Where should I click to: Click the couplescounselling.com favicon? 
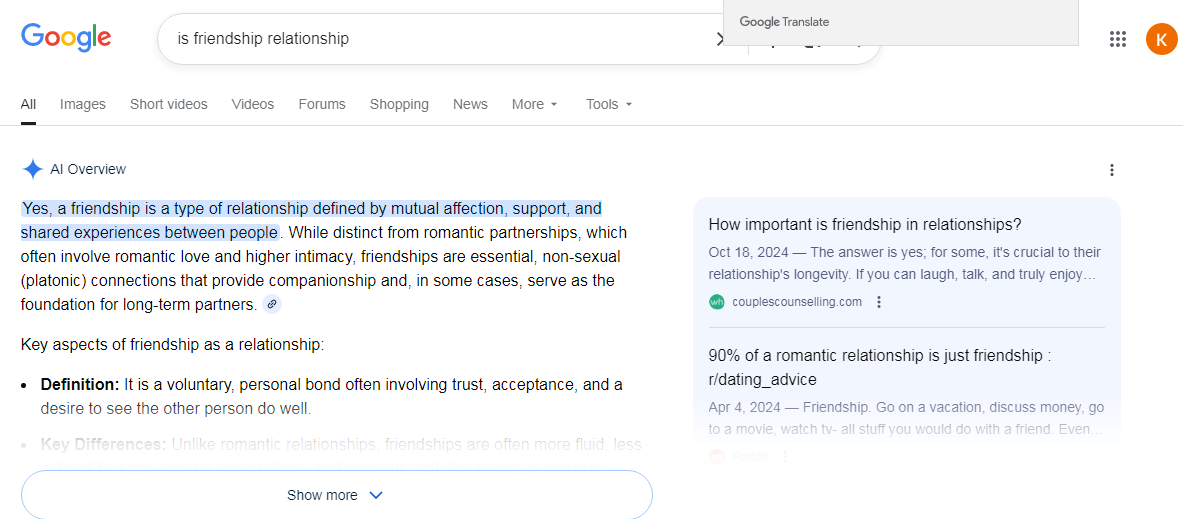(717, 302)
